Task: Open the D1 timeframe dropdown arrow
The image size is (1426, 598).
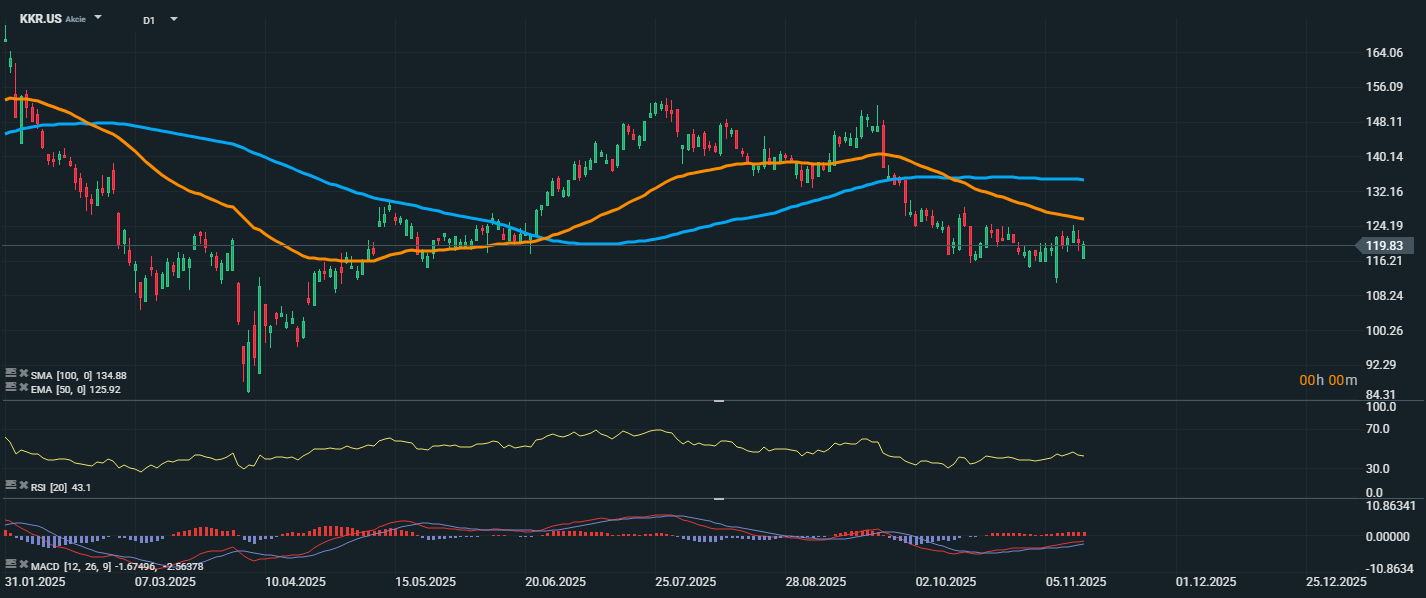Action: pyautogui.click(x=173, y=19)
